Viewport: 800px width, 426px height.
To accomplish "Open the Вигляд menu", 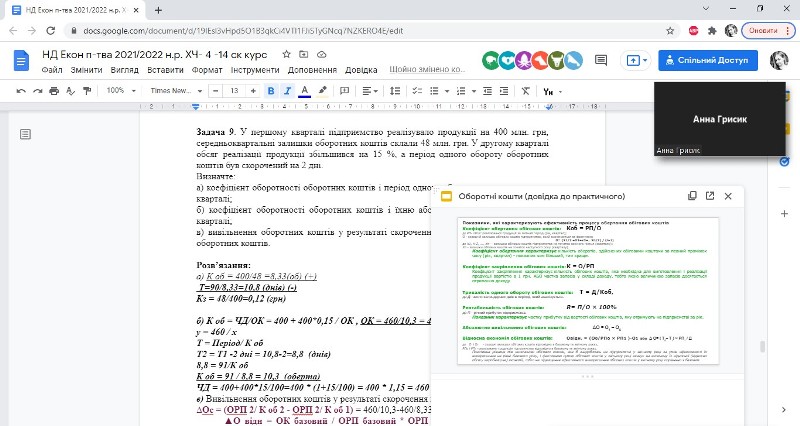I will [x=124, y=70].
